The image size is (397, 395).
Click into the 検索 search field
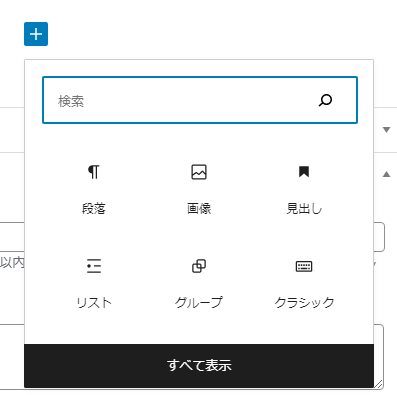point(200,100)
